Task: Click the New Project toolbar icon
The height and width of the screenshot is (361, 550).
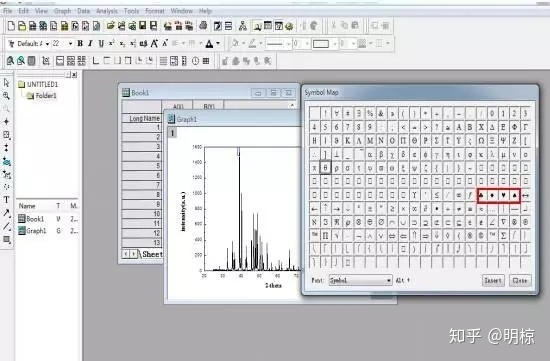Action: coord(11,26)
